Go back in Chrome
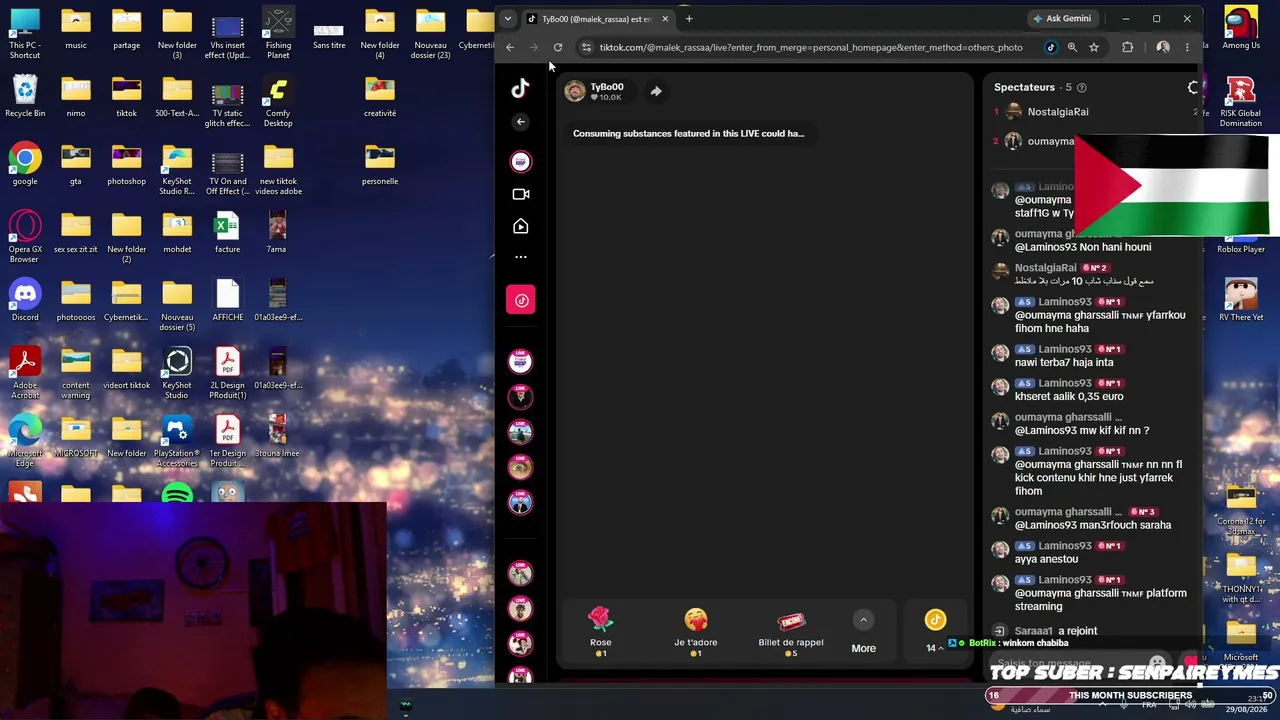This screenshot has width=1280, height=720. coord(510,47)
